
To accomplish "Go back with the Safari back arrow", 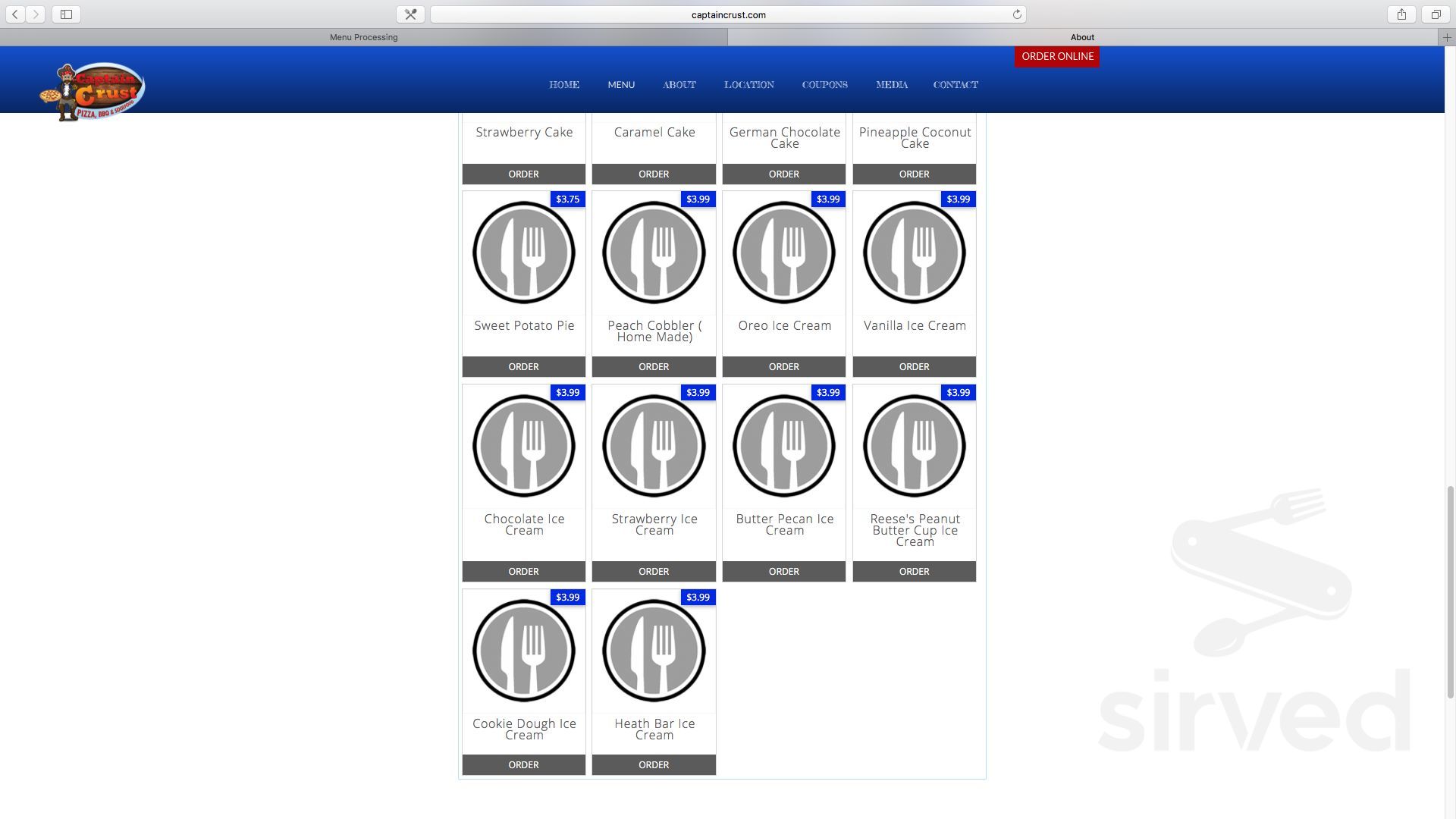I will pyautogui.click(x=15, y=14).
